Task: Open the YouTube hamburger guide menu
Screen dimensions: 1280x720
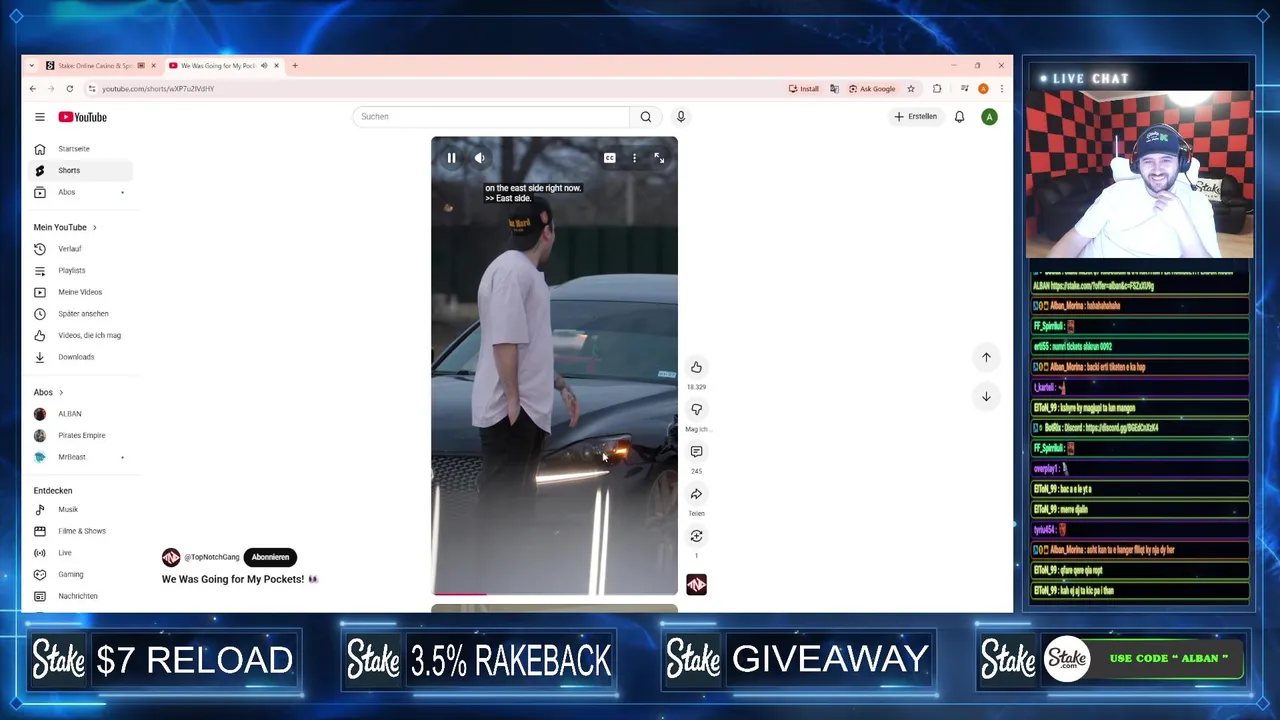Action: (x=40, y=117)
